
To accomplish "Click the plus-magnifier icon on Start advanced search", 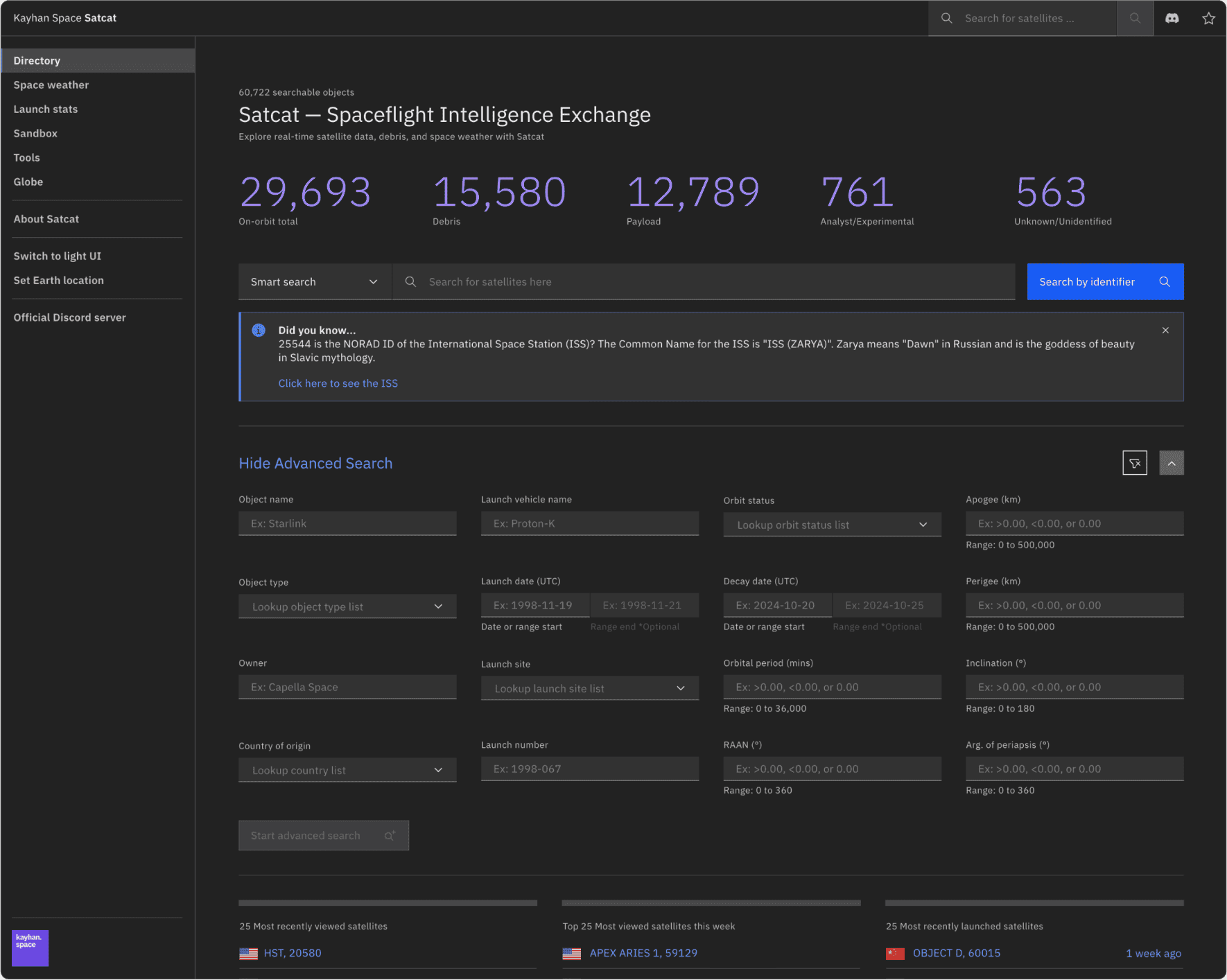I will click(390, 835).
